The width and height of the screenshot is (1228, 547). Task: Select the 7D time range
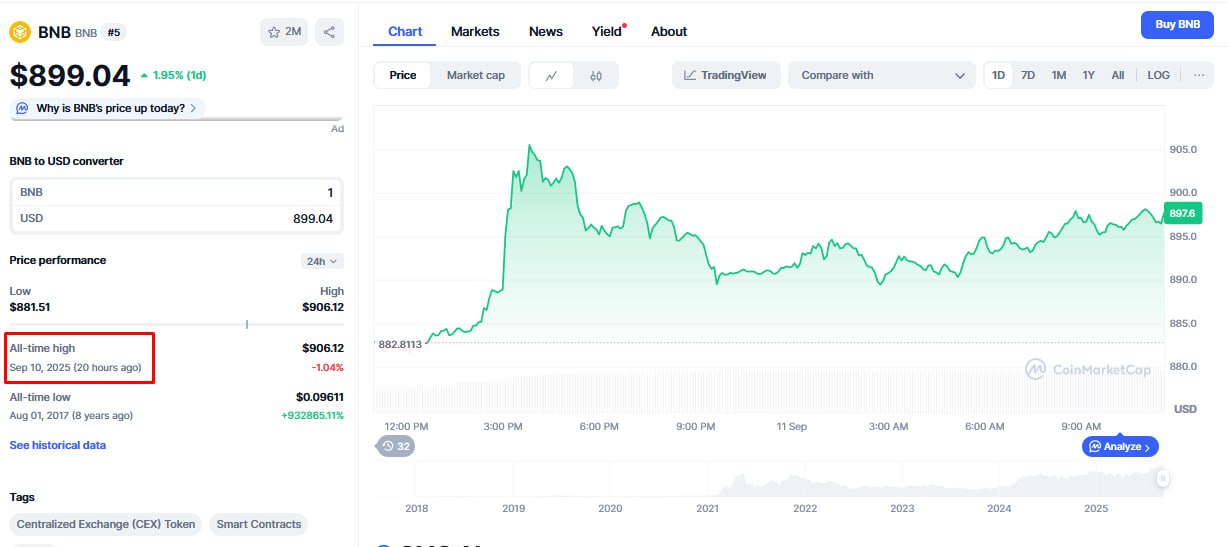click(1028, 75)
